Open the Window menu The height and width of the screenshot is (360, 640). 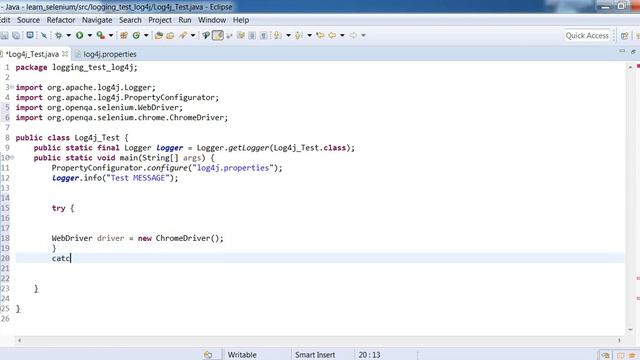[212, 20]
